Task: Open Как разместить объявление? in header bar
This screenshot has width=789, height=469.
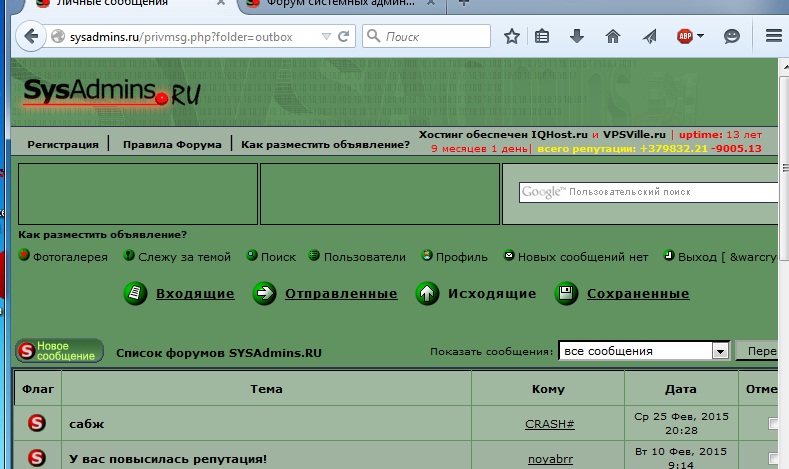Action: (325, 144)
